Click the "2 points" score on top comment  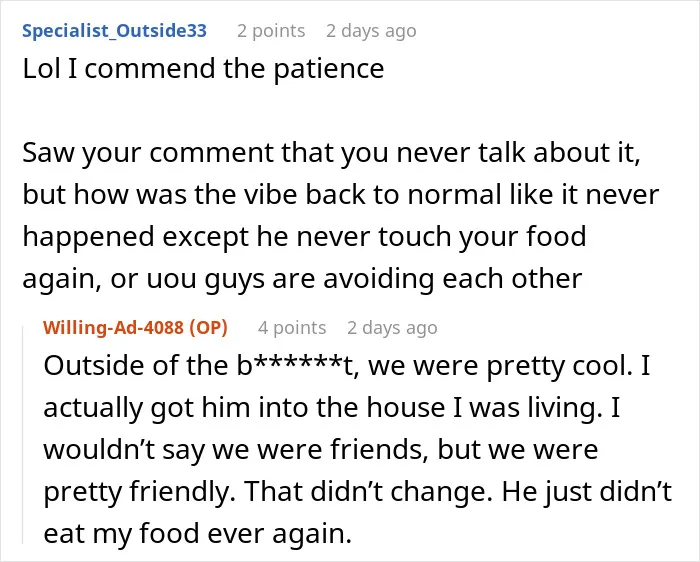(x=271, y=31)
